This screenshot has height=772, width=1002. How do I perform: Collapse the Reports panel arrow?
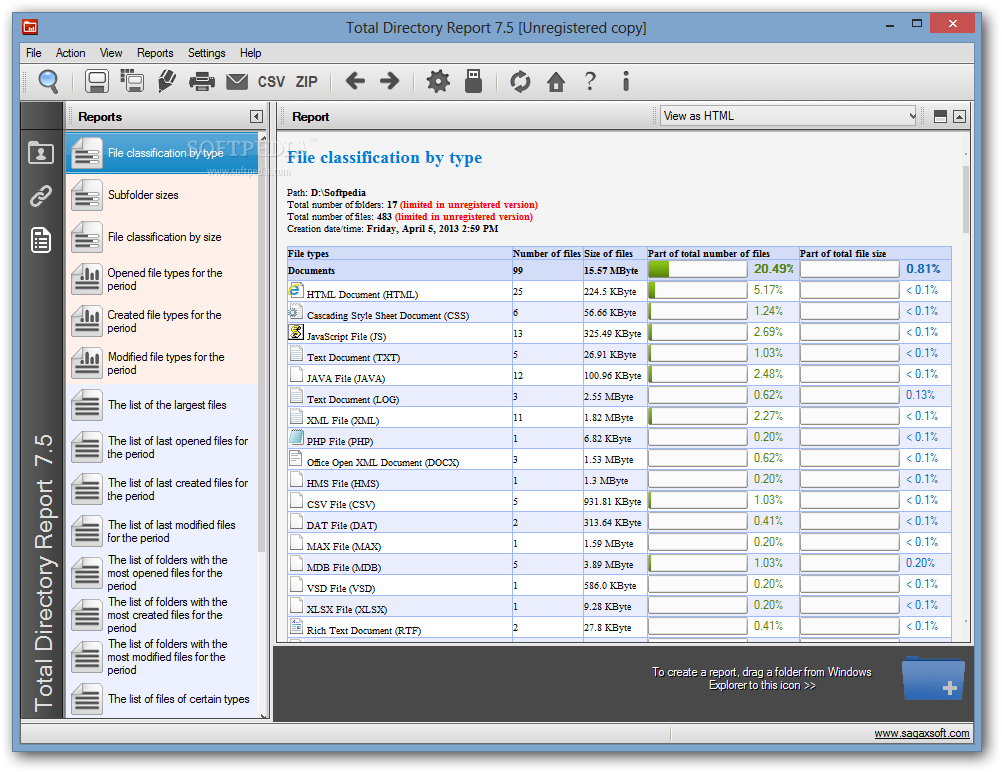(x=256, y=116)
